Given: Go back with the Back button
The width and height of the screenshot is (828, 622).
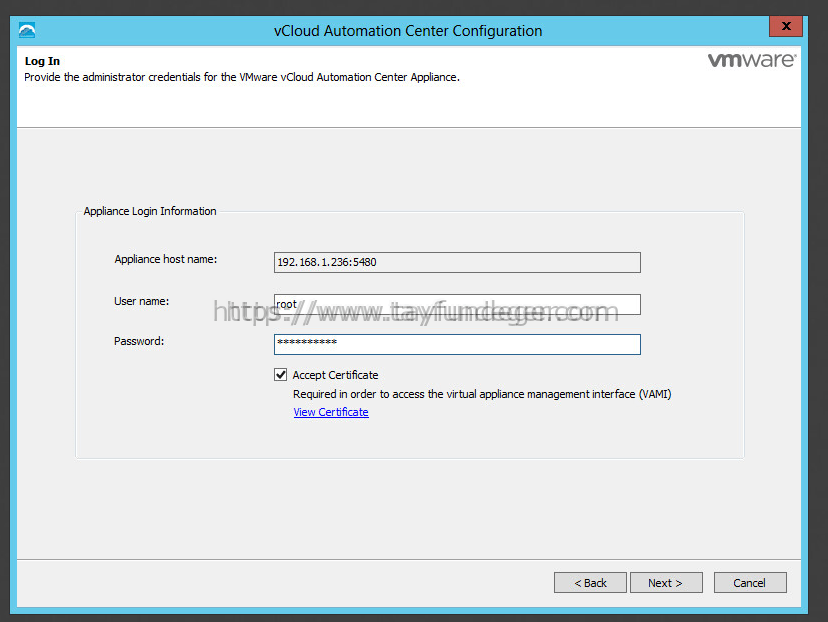Looking at the screenshot, I should click(x=590, y=583).
